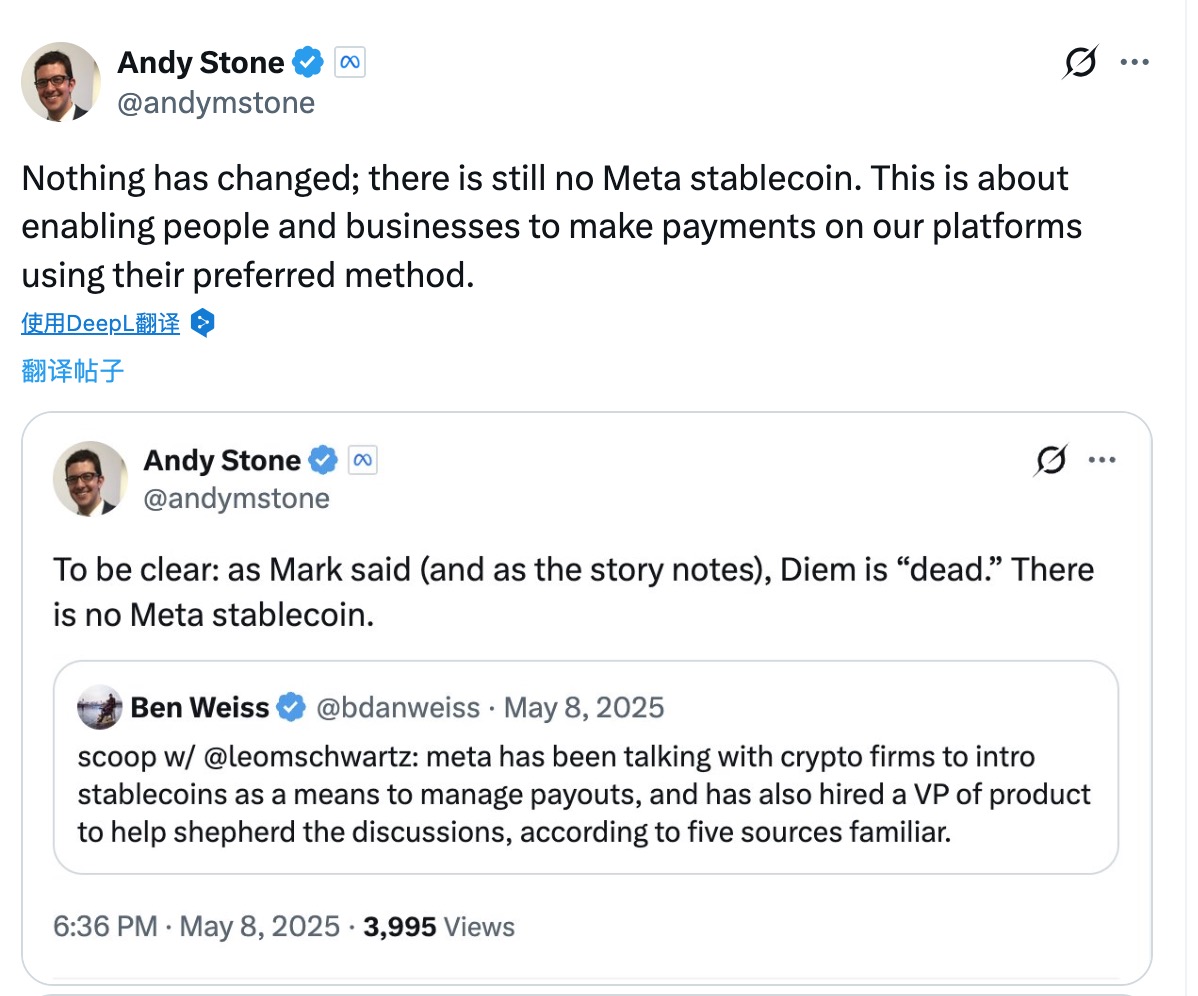Click the 使用DeepL翻译 link
1198x996 pixels.
100,323
